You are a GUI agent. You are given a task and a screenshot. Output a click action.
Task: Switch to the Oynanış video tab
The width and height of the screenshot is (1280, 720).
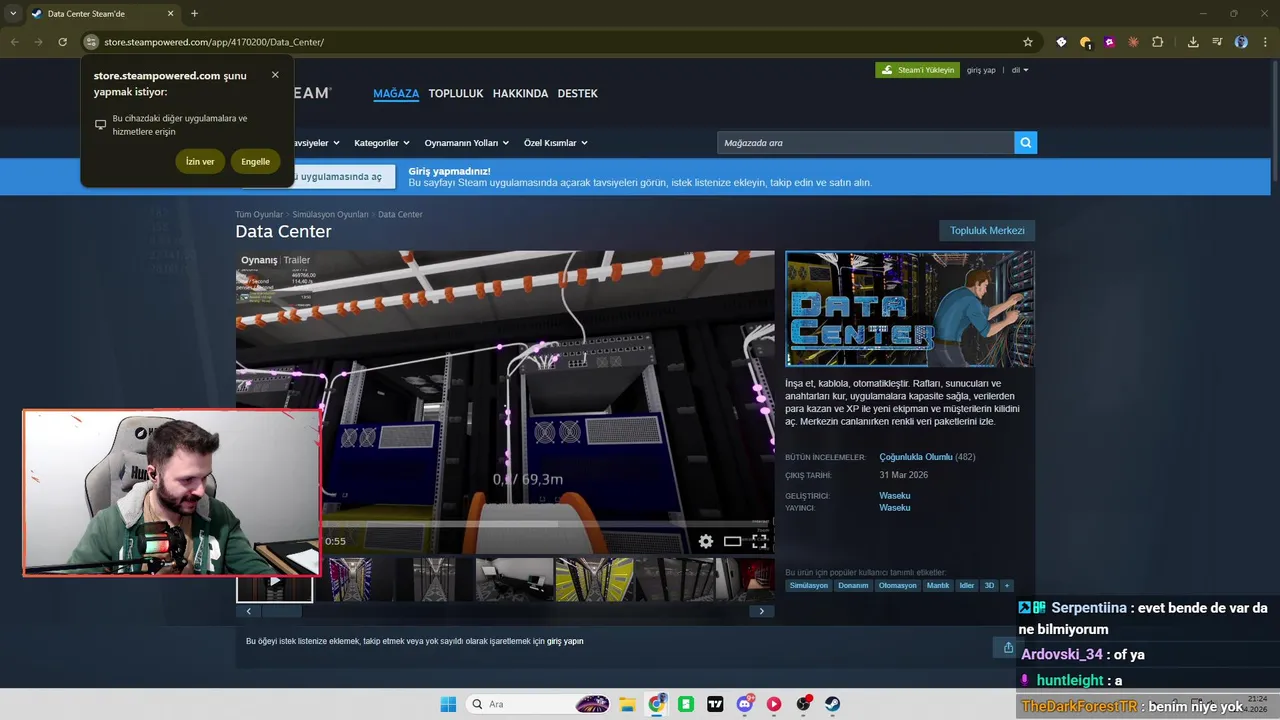(259, 260)
